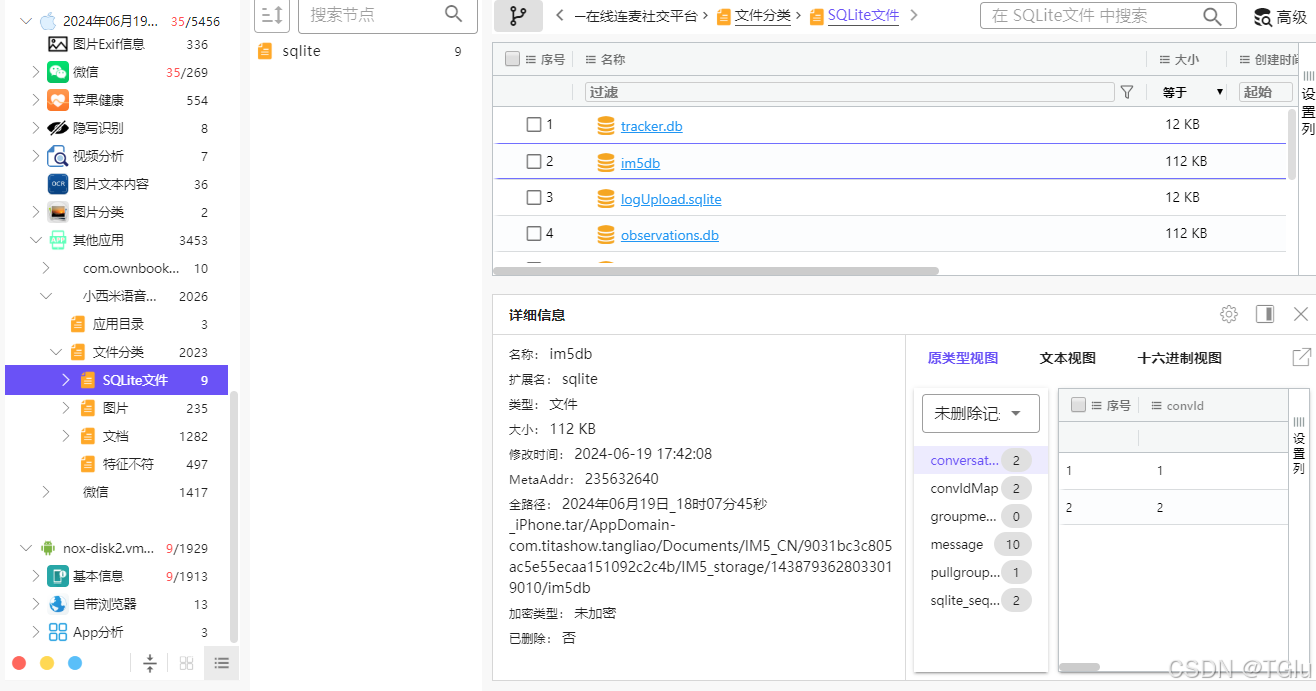
Task: Open record view in external window icon
Action: tap(1301, 357)
